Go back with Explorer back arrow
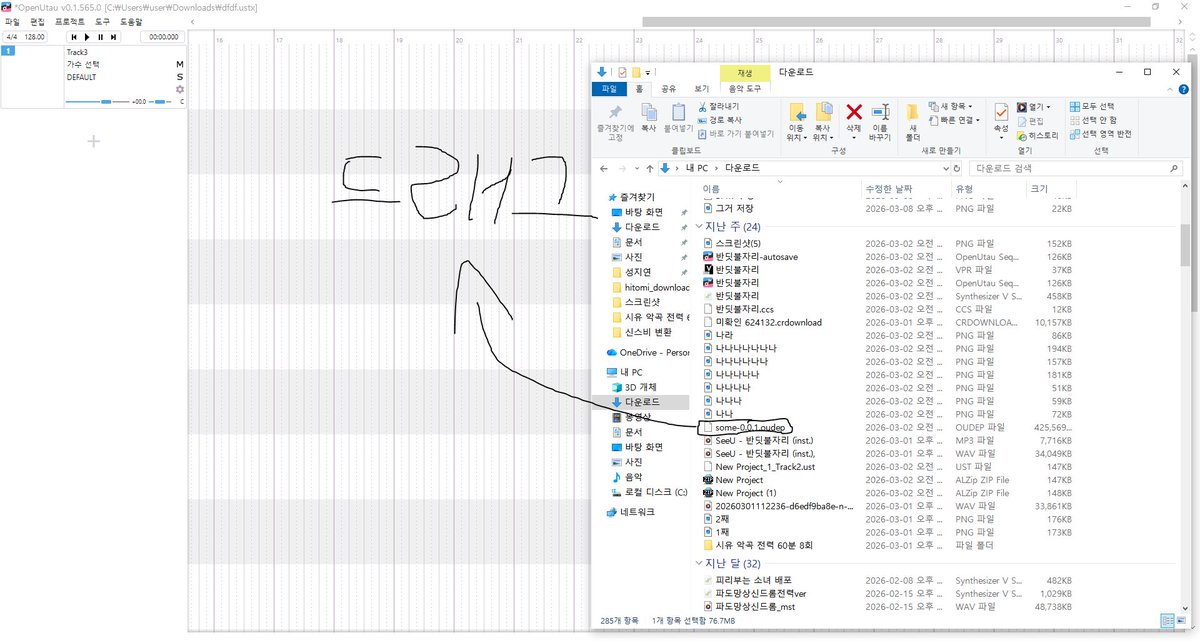Viewport: 1200px width, 643px height. point(602,168)
